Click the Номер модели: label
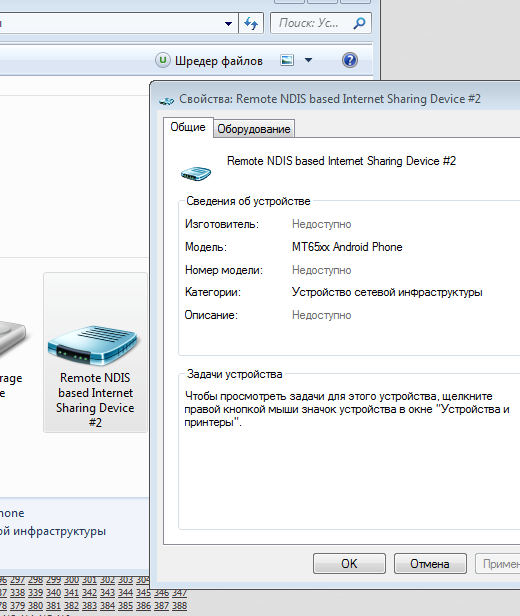The image size is (520, 616). coord(224,270)
